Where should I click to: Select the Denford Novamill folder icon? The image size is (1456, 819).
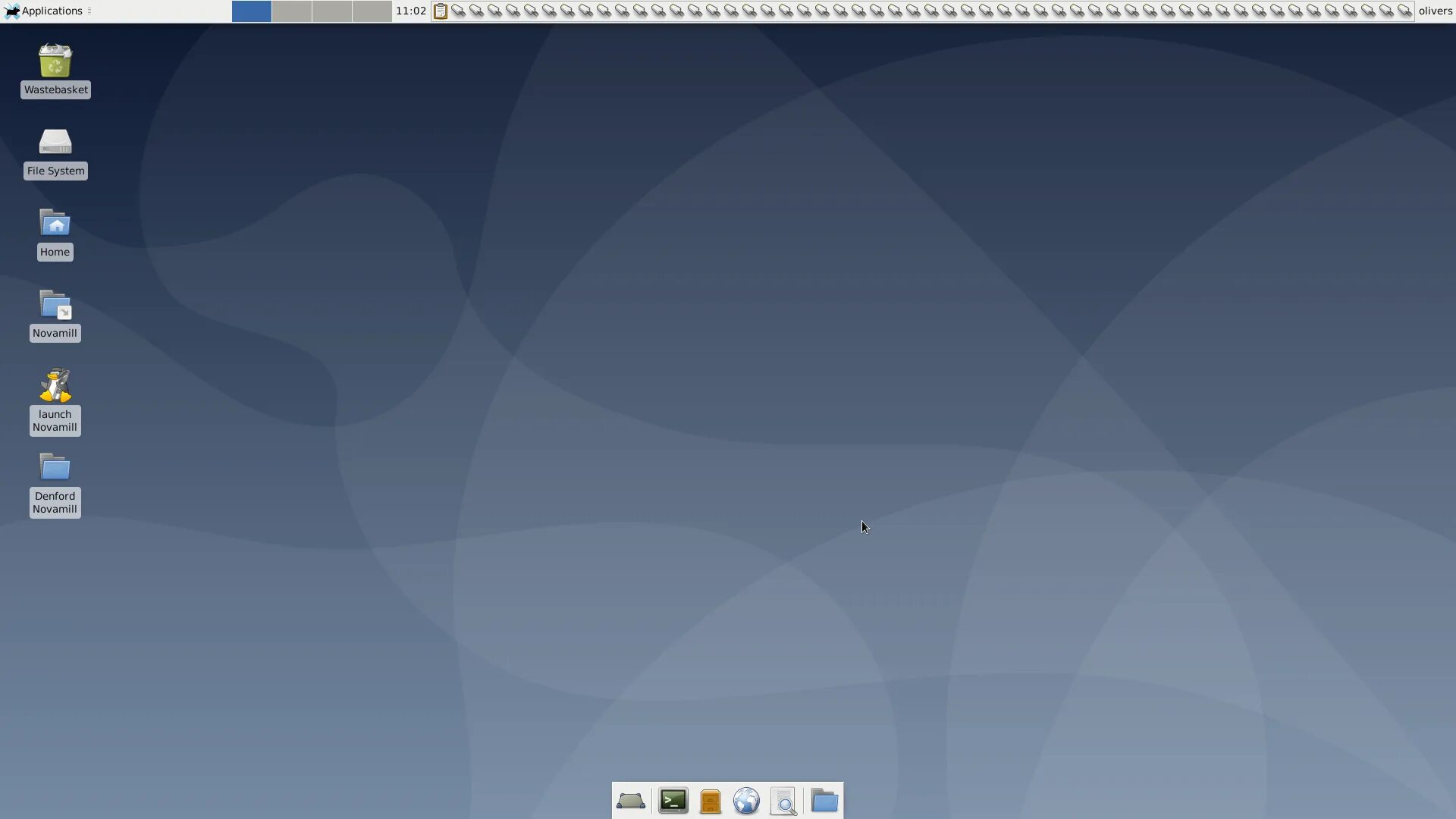tap(55, 467)
